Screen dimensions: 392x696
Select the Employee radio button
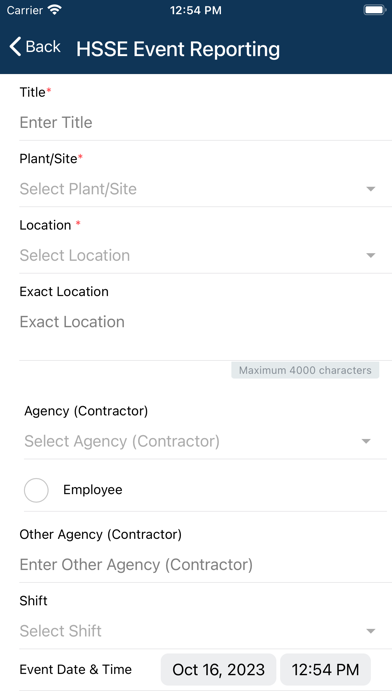[36, 490]
